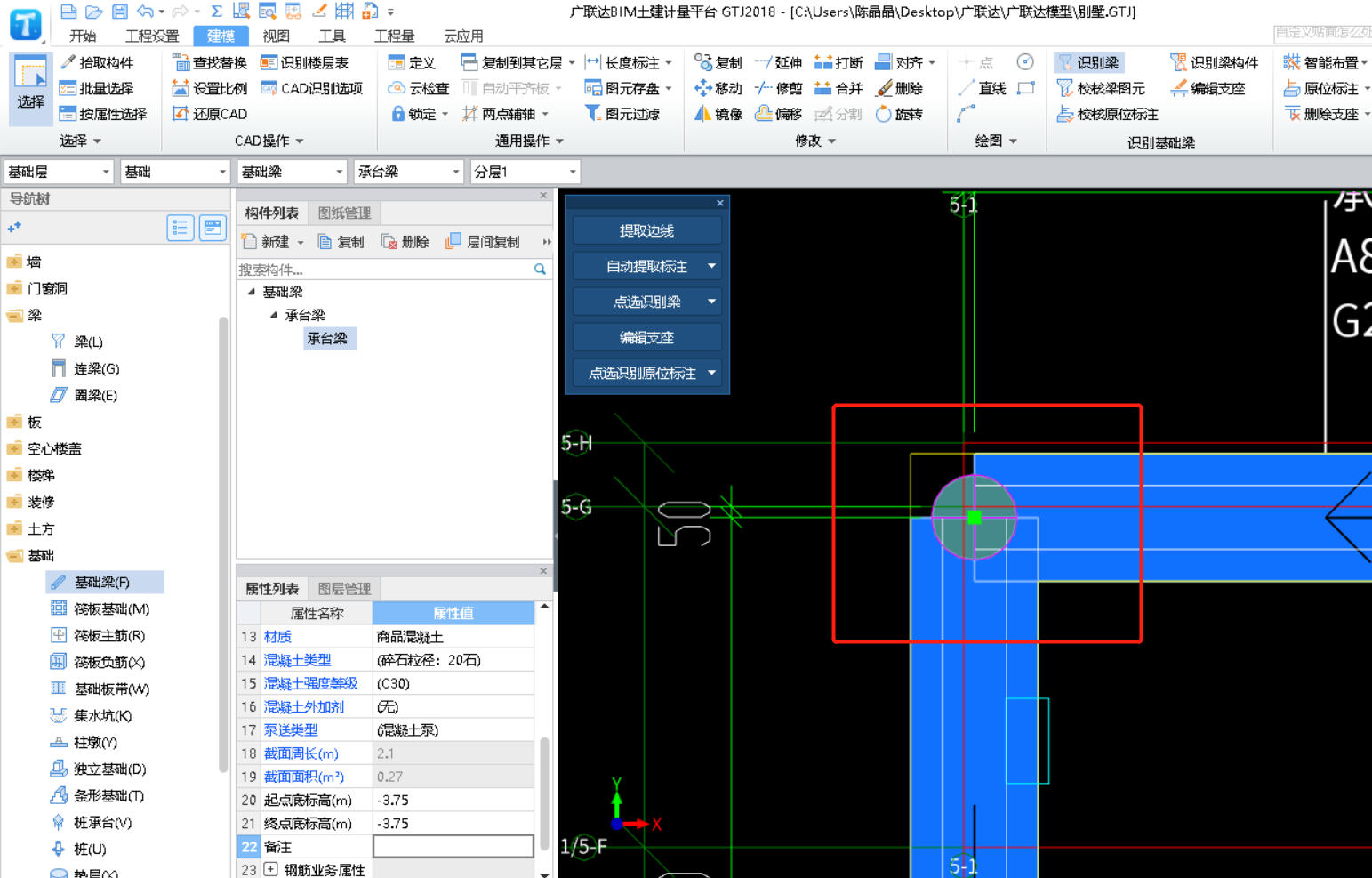This screenshot has width=1372, height=878.
Task: Click 旋转 rotate tool
Action: tap(900, 114)
